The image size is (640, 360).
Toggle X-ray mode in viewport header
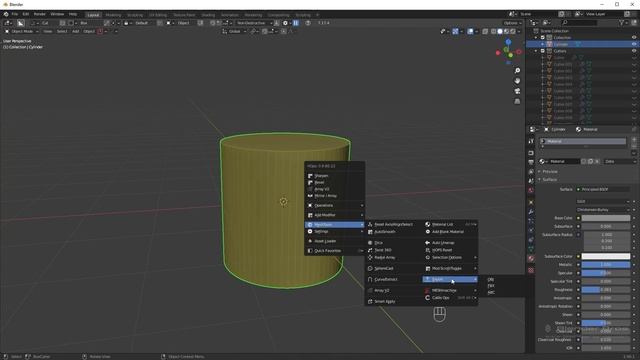click(x=485, y=31)
